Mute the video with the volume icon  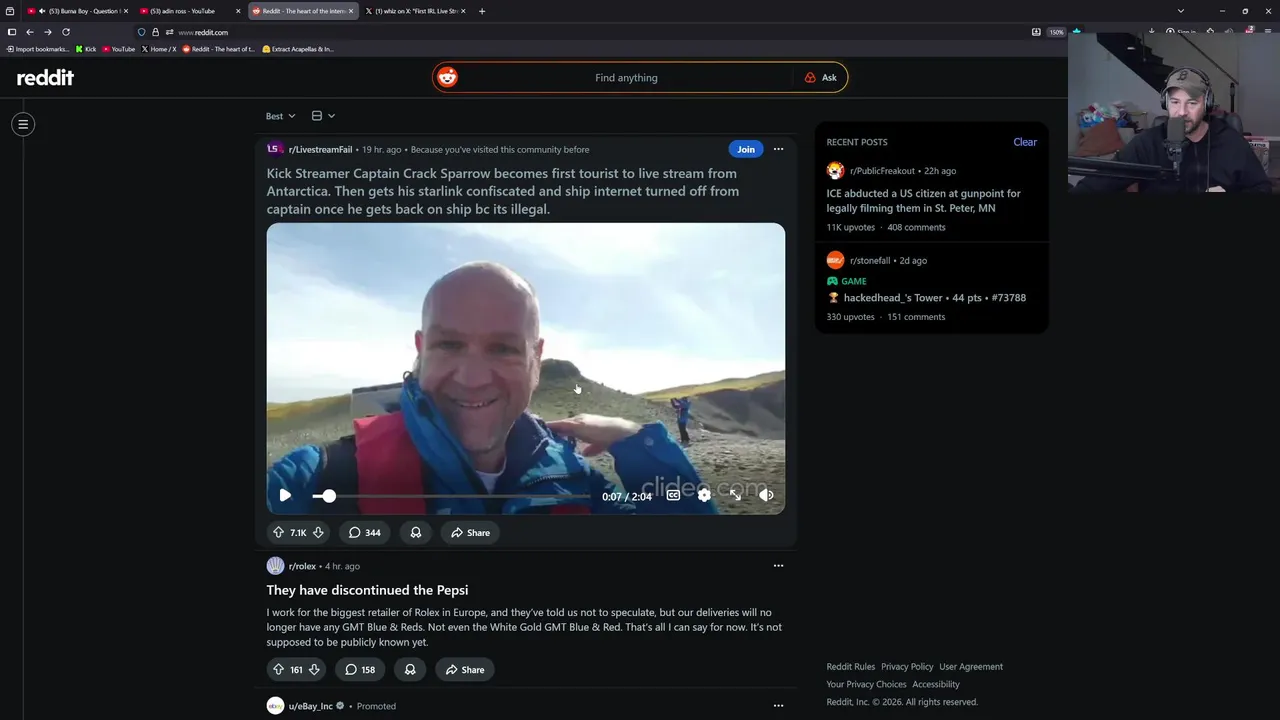point(766,495)
